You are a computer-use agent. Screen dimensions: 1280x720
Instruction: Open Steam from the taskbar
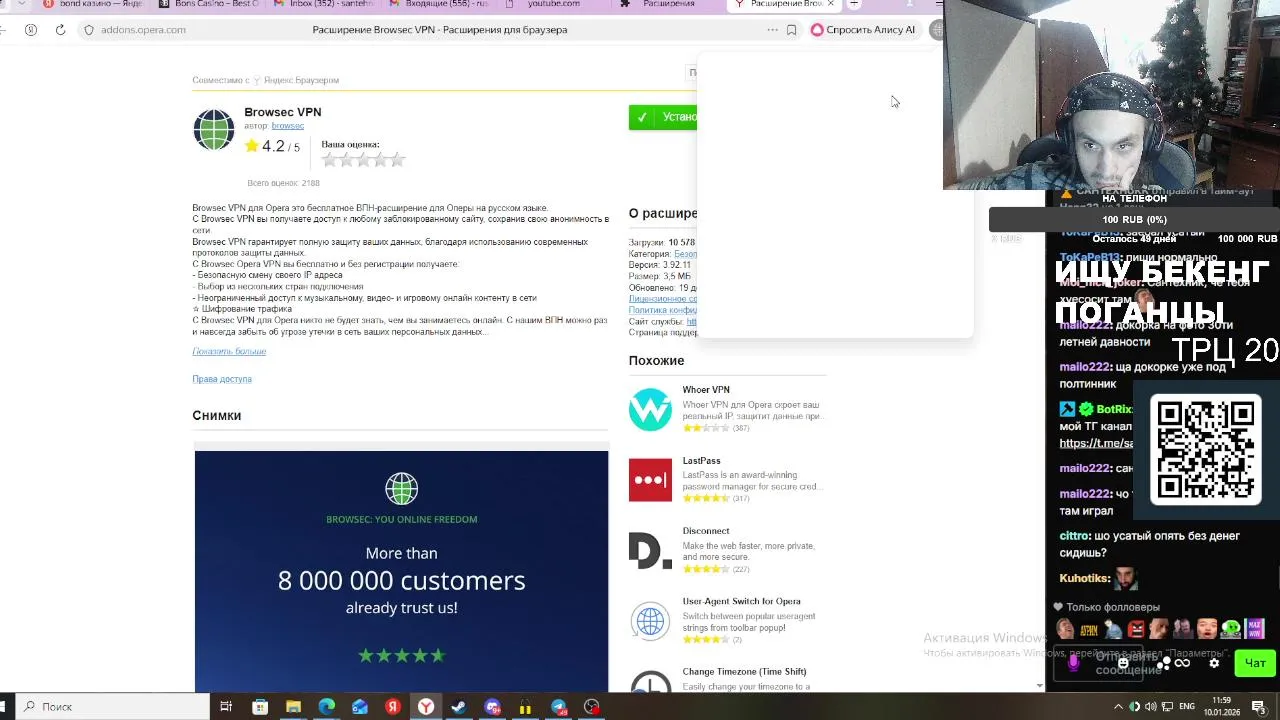click(459, 707)
